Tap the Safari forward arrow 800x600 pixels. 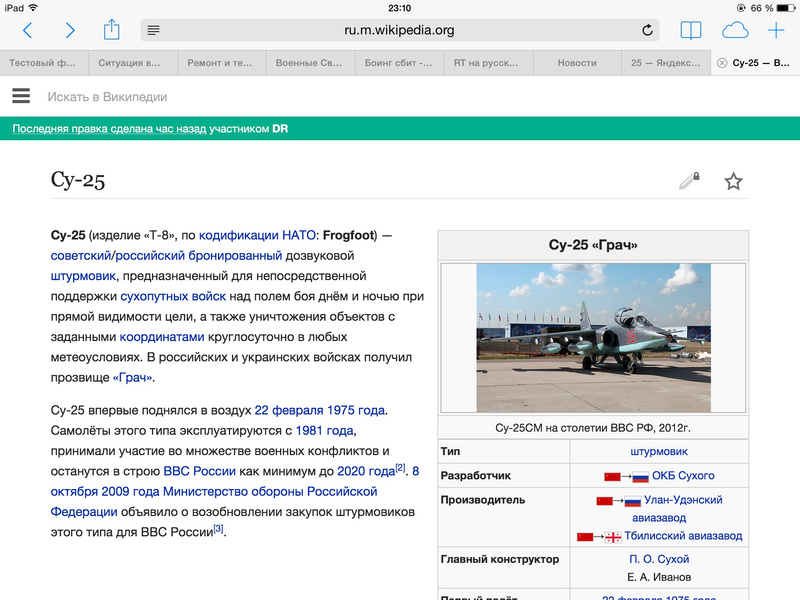coord(70,31)
